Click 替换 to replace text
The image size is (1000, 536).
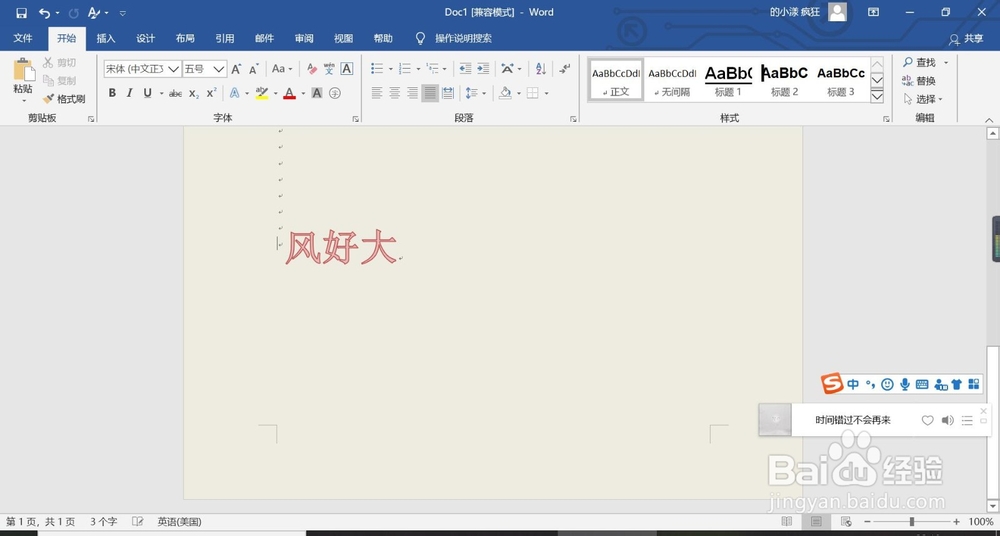[x=920, y=81]
